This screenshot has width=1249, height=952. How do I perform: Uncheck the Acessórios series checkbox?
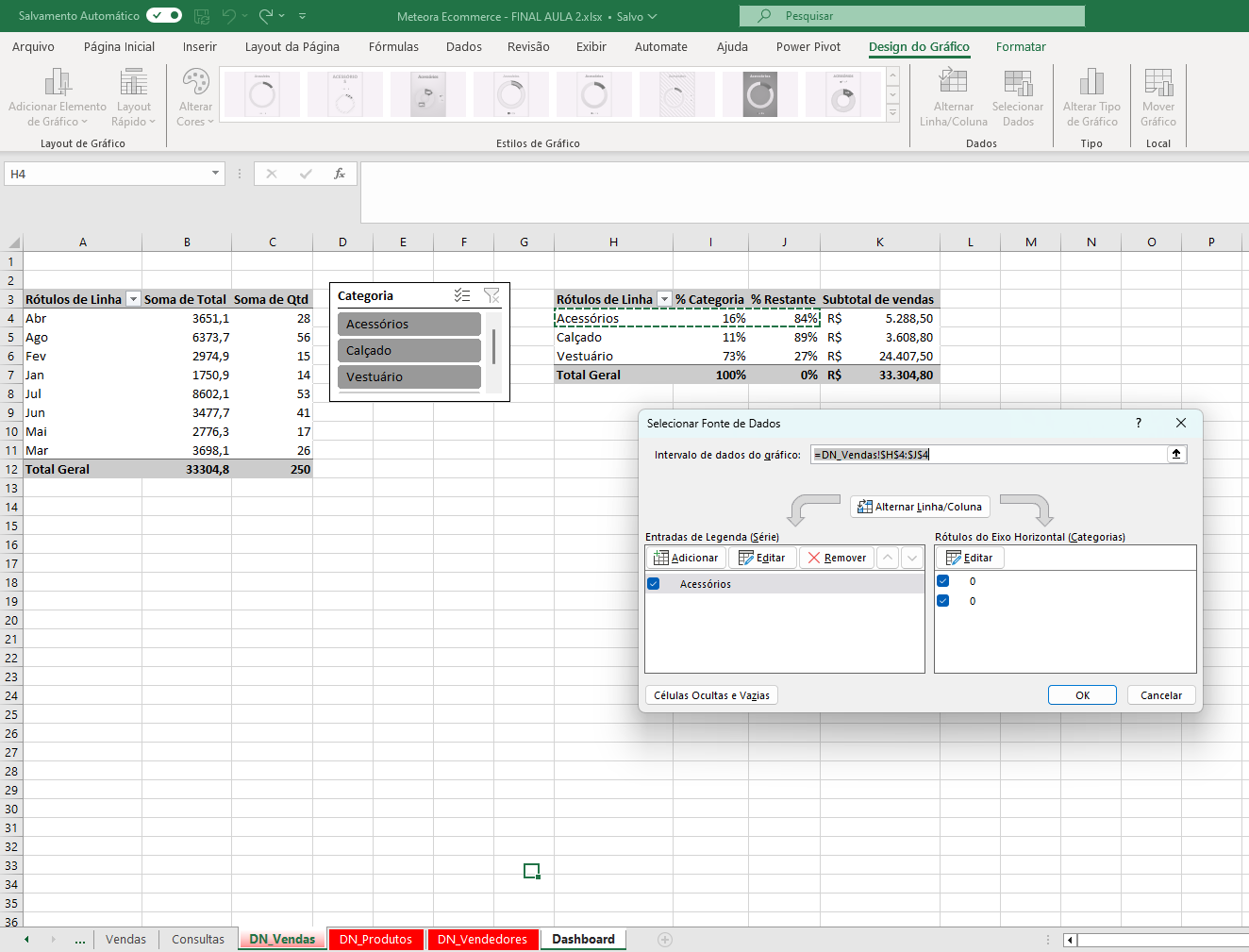coord(653,584)
